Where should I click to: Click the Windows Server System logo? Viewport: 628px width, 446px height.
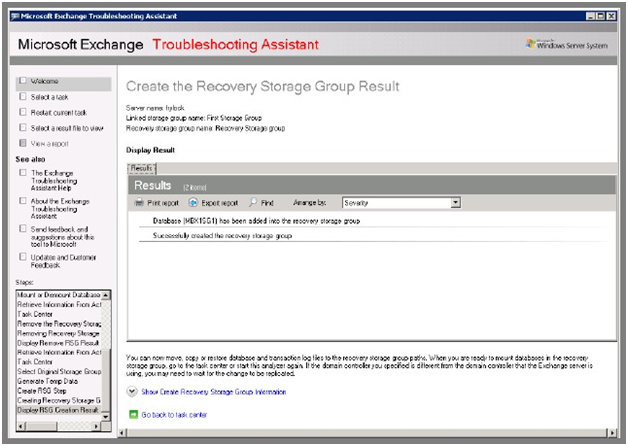567,44
